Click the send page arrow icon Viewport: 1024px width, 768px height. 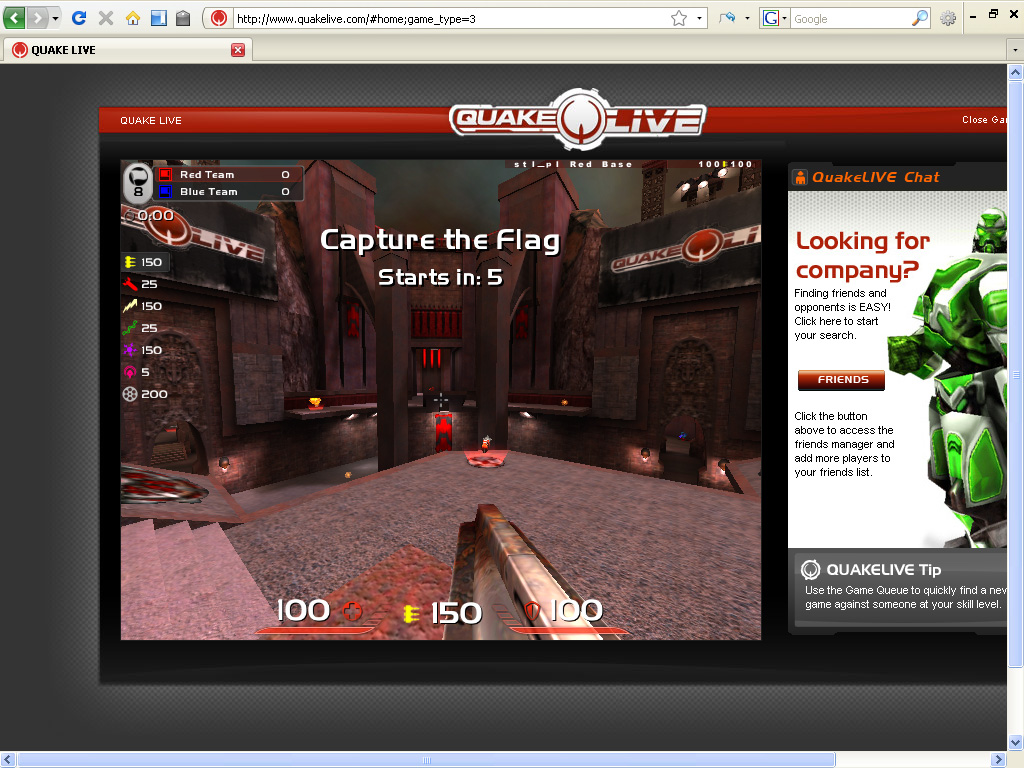coord(728,18)
